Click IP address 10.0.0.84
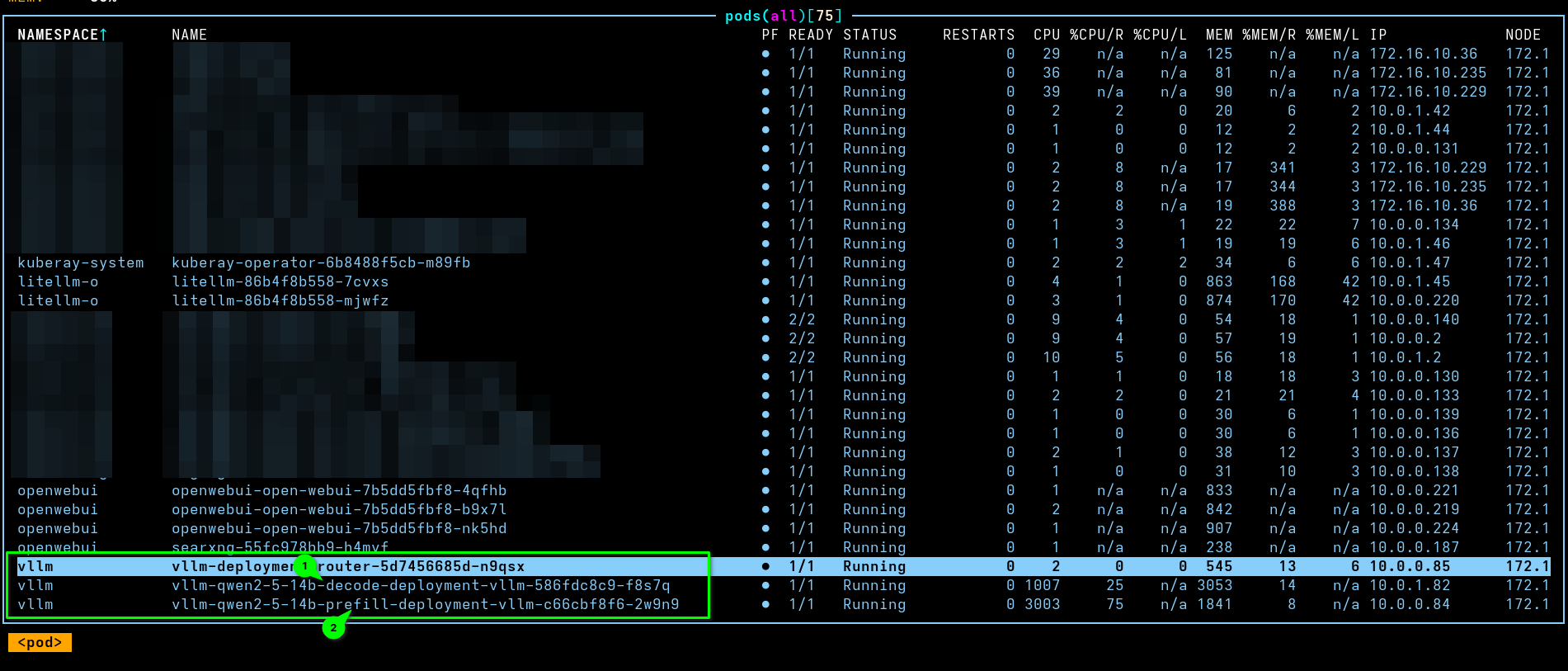 [x=1410, y=604]
